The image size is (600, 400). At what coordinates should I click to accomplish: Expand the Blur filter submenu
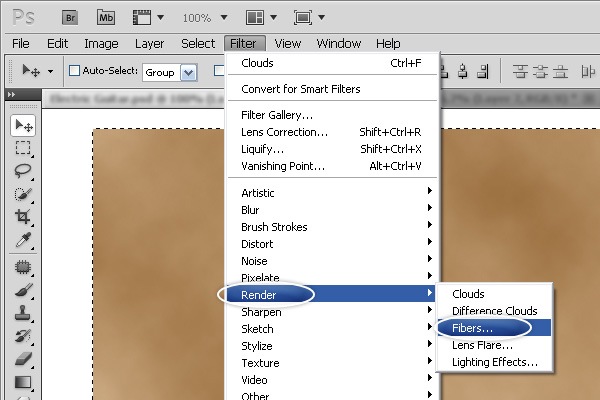click(x=333, y=210)
